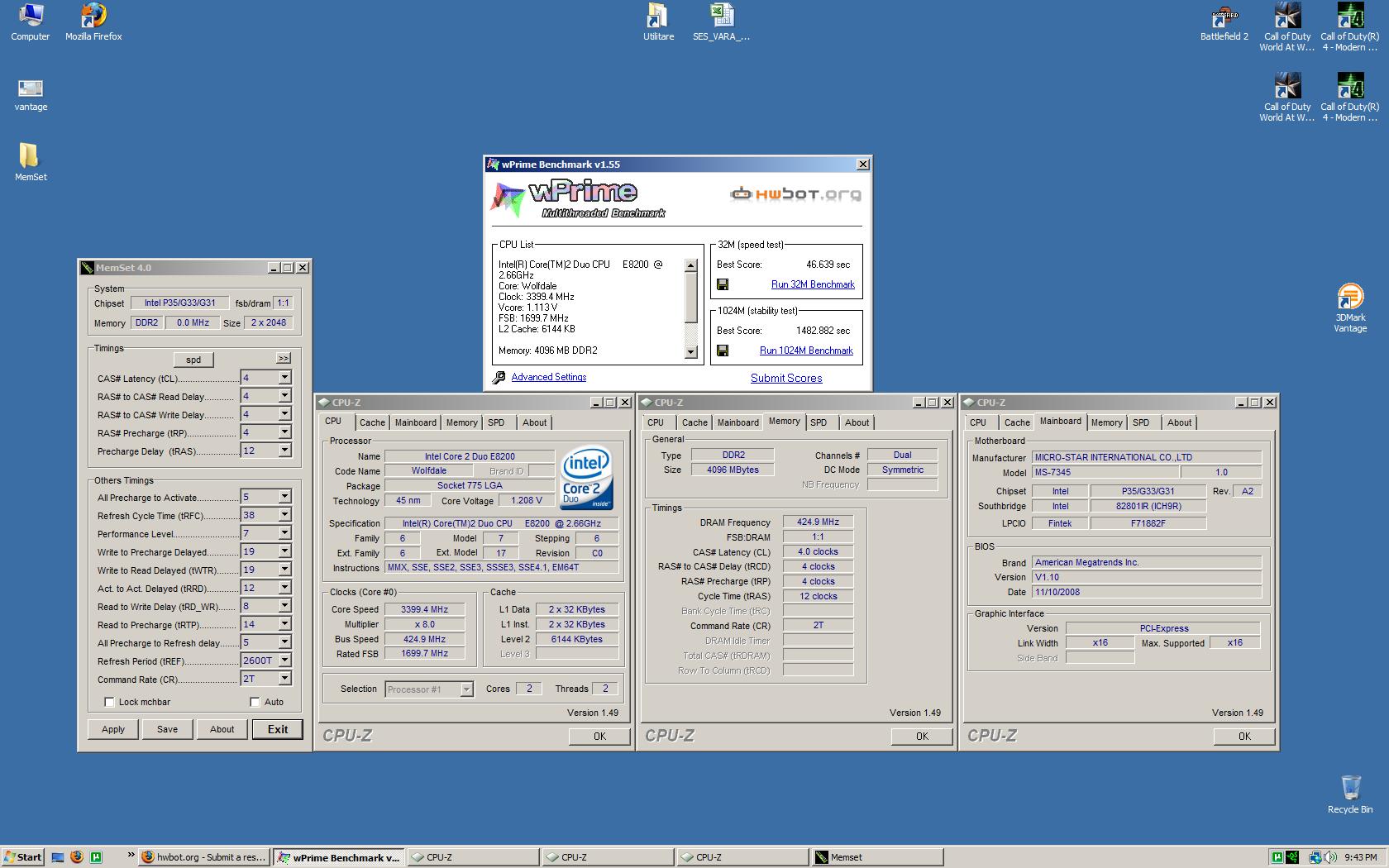Click the Exit button in MemSet
This screenshot has width=1389, height=868.
pyautogui.click(x=278, y=729)
